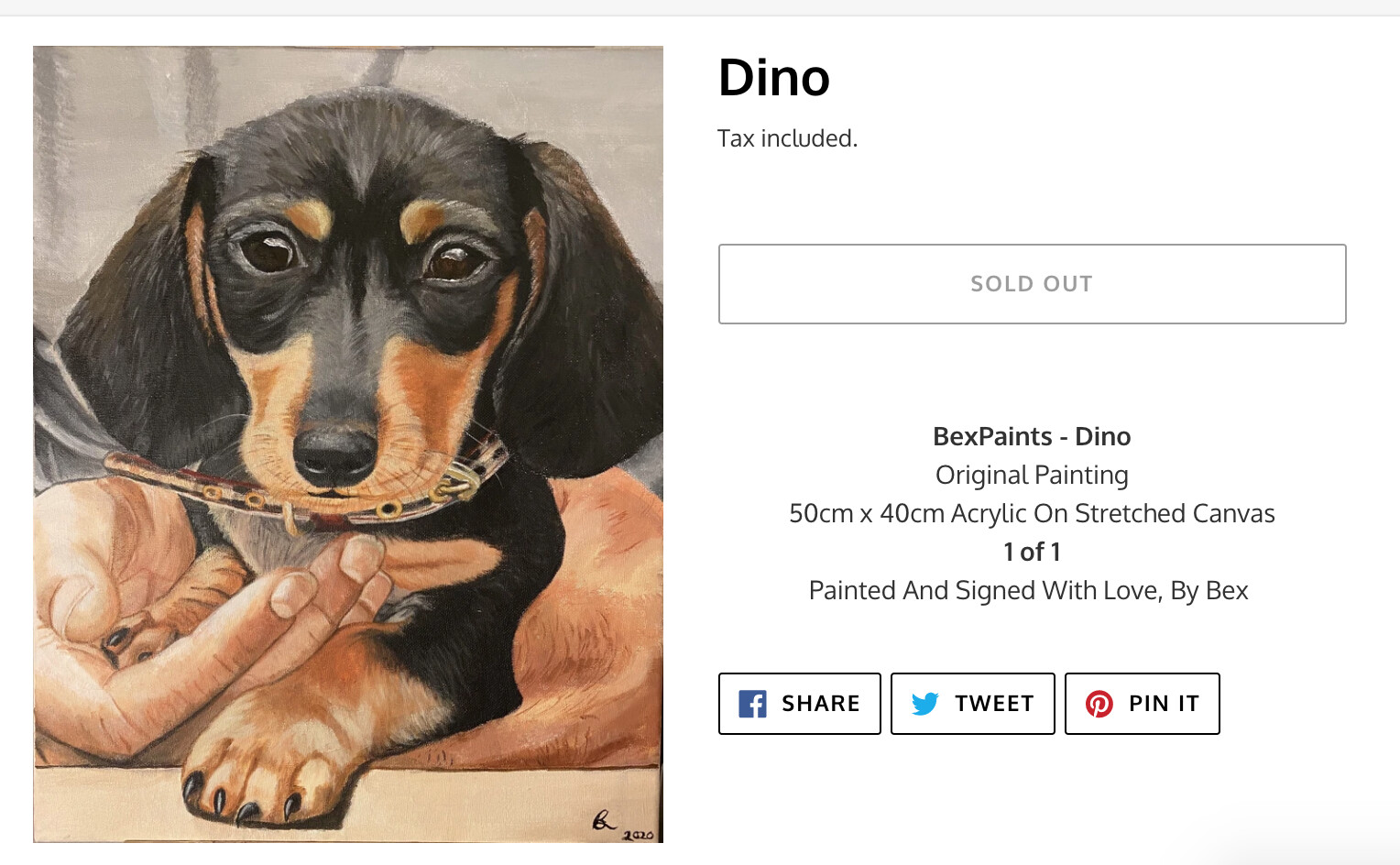The height and width of the screenshot is (865, 1400).
Task: Select the BexPaints - Dino heading text
Action: 1031,436
